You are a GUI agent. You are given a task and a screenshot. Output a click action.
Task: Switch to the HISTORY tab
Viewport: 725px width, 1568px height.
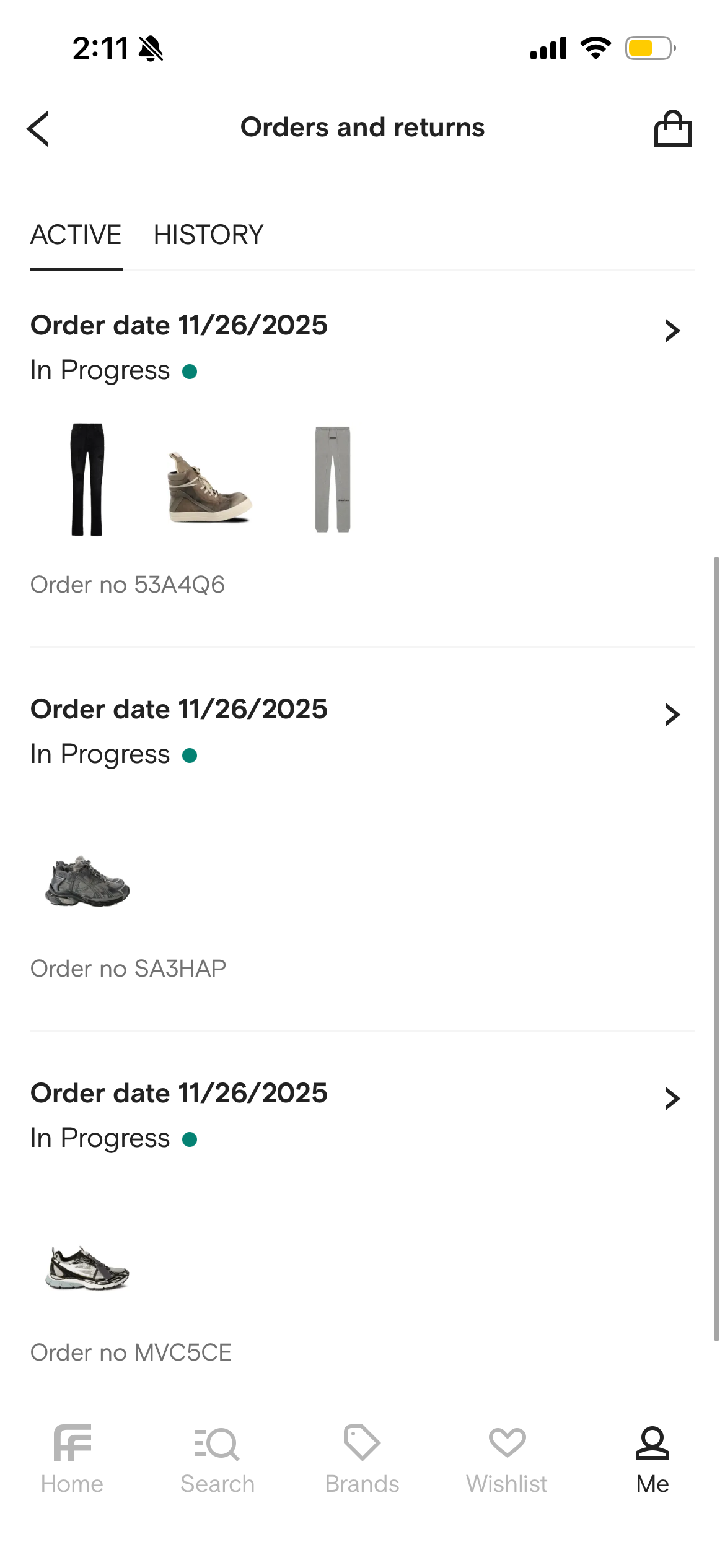pos(208,235)
